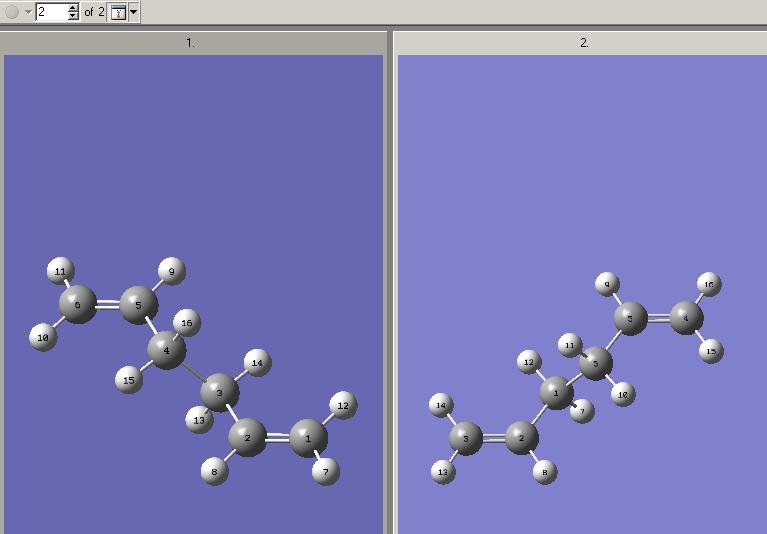Select the pane header labeled 2.
The image size is (767, 534).
[x=582, y=43]
